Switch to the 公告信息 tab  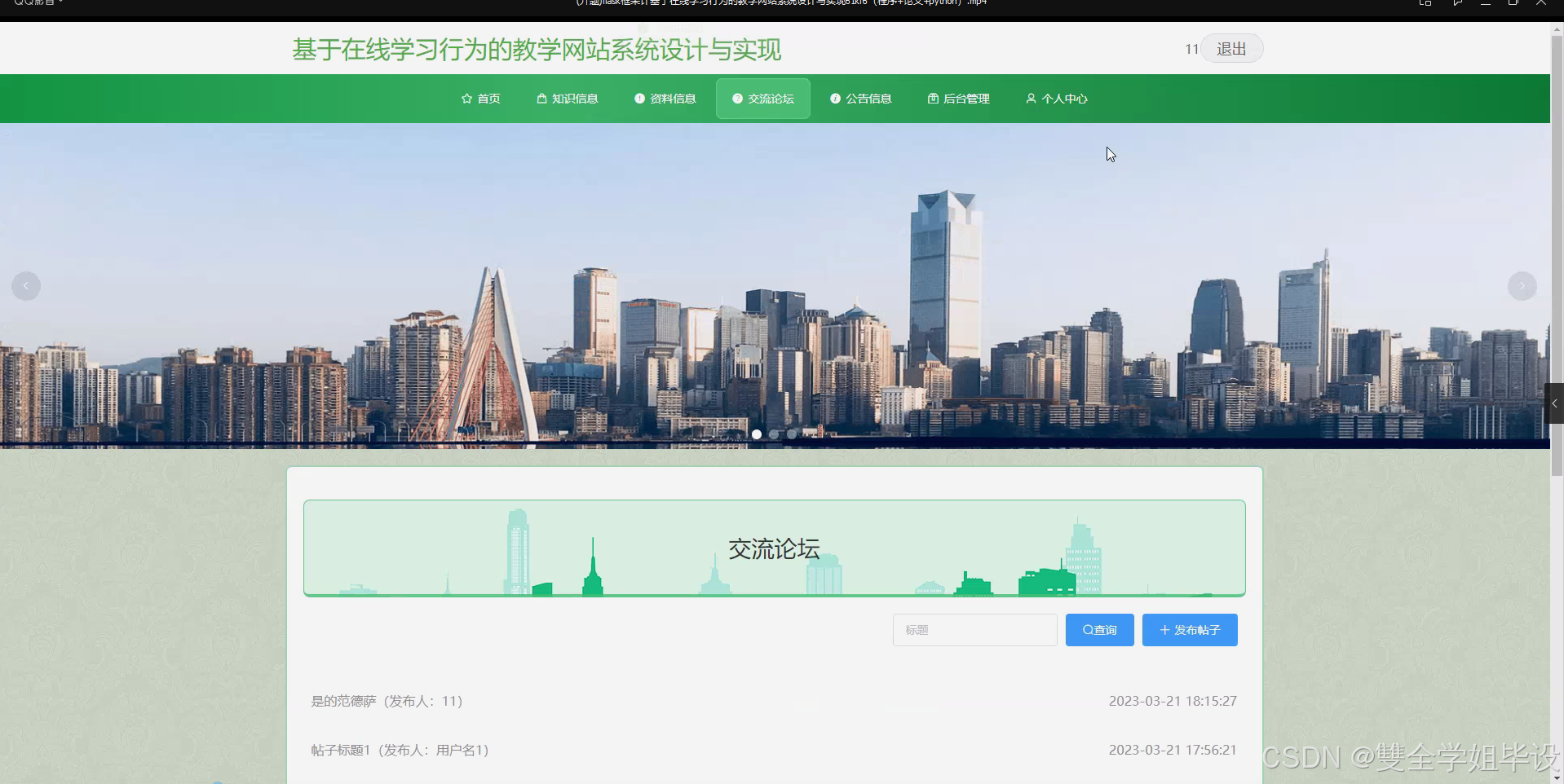[x=861, y=98]
